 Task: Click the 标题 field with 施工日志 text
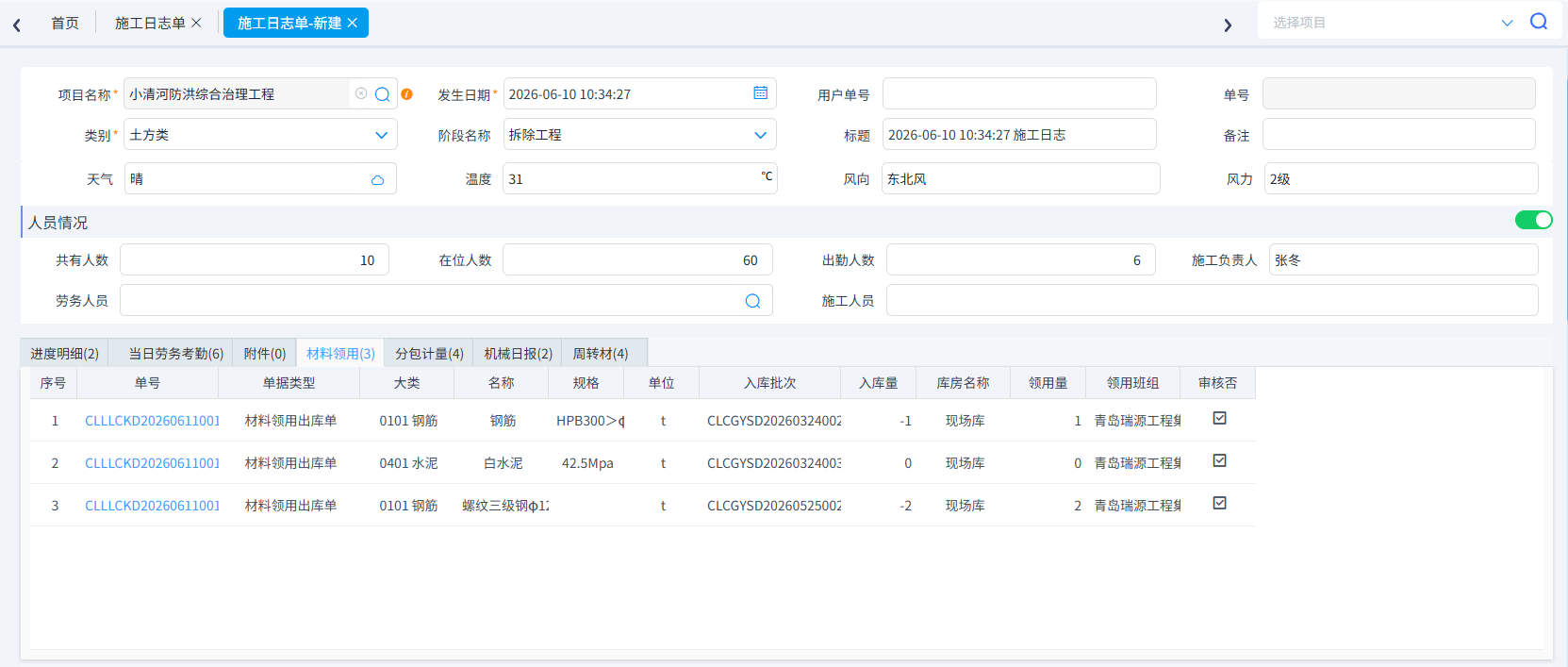click(1019, 135)
